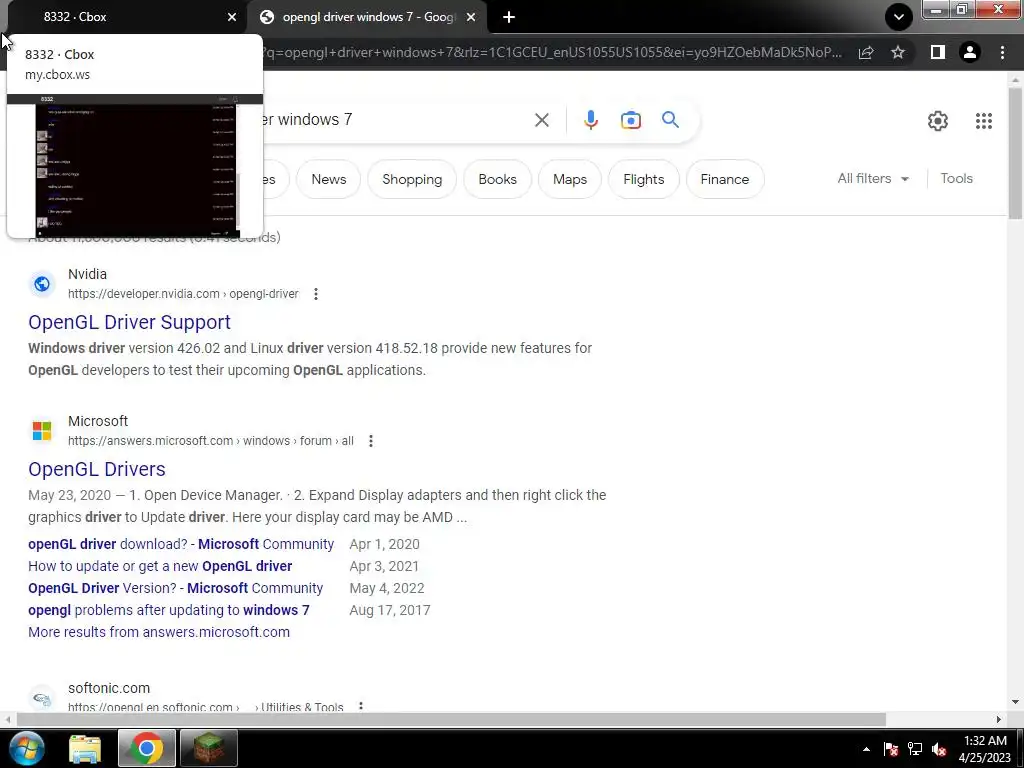Click the Cbox tab preview thumbnail
This screenshot has height=768, width=1024.
(x=135, y=167)
